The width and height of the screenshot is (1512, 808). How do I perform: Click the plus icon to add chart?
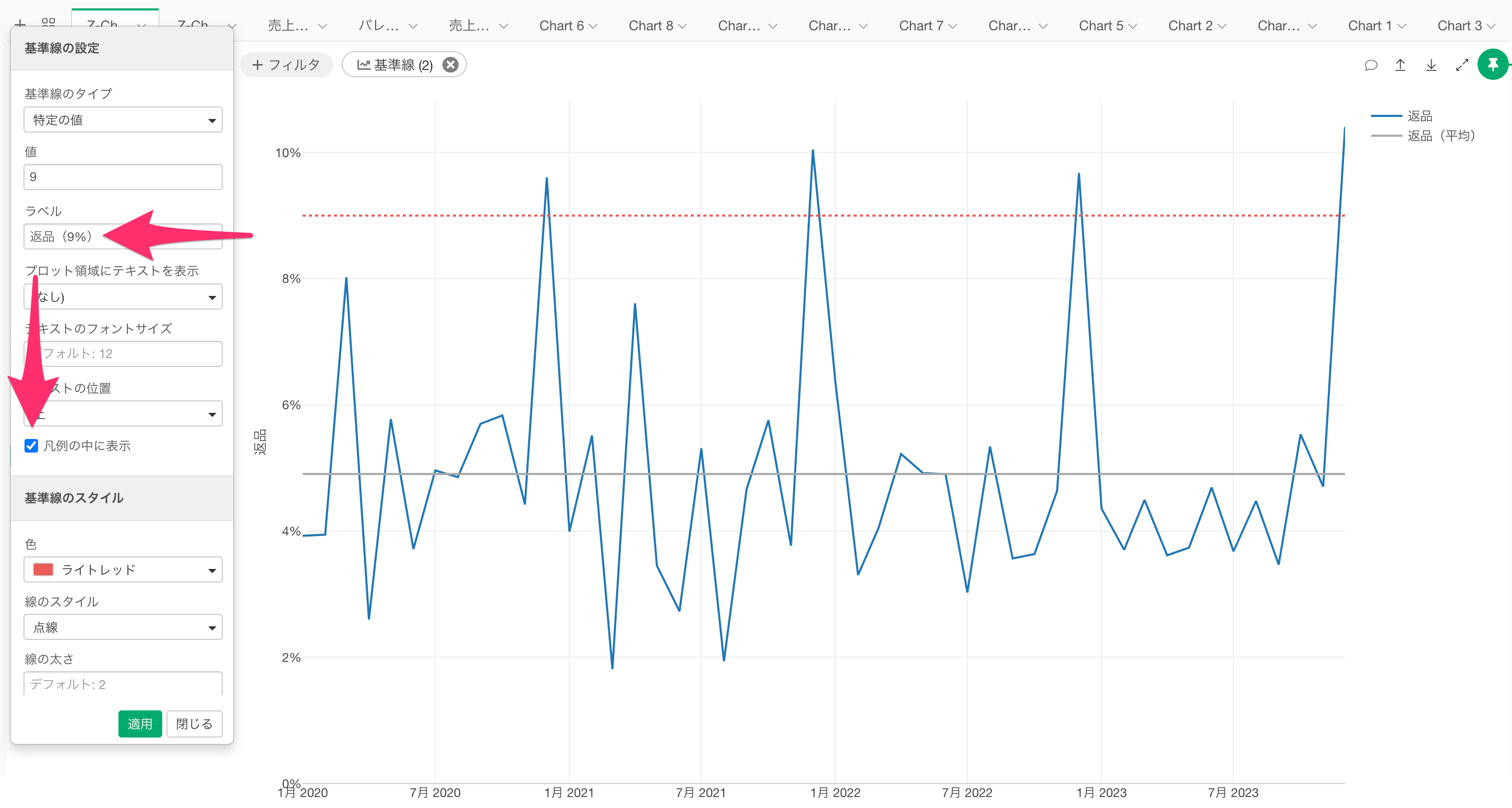click(x=20, y=23)
